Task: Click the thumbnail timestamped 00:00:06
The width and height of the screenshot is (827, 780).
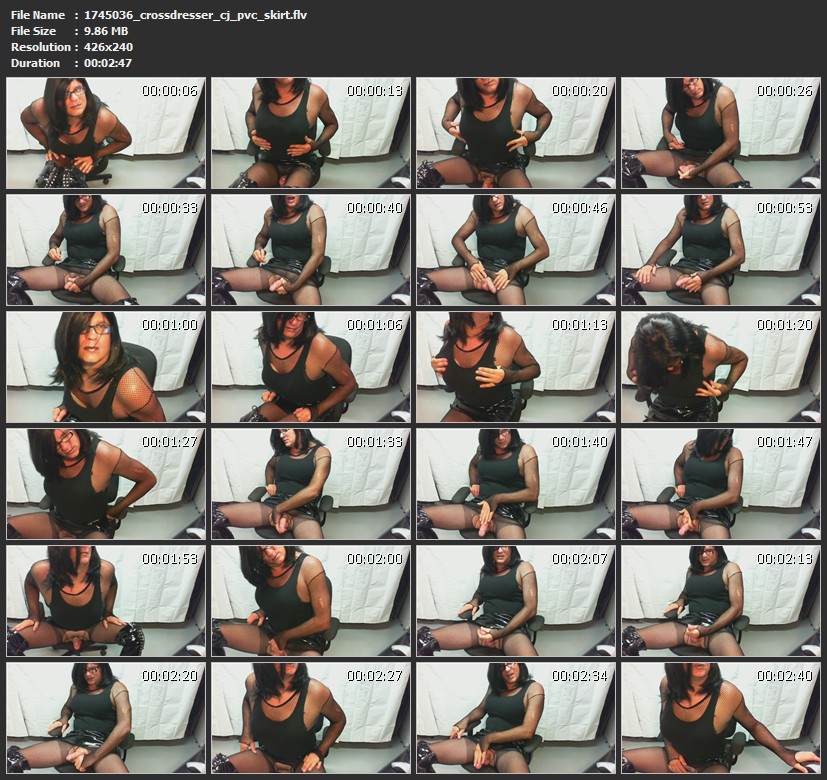Action: [106, 133]
